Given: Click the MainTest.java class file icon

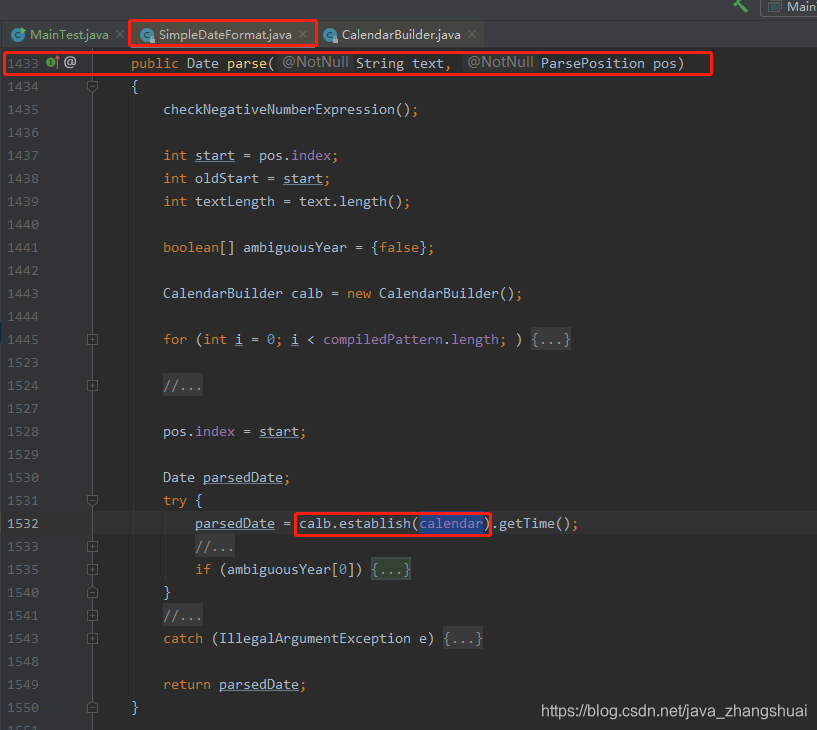Looking at the screenshot, I should click(x=19, y=35).
